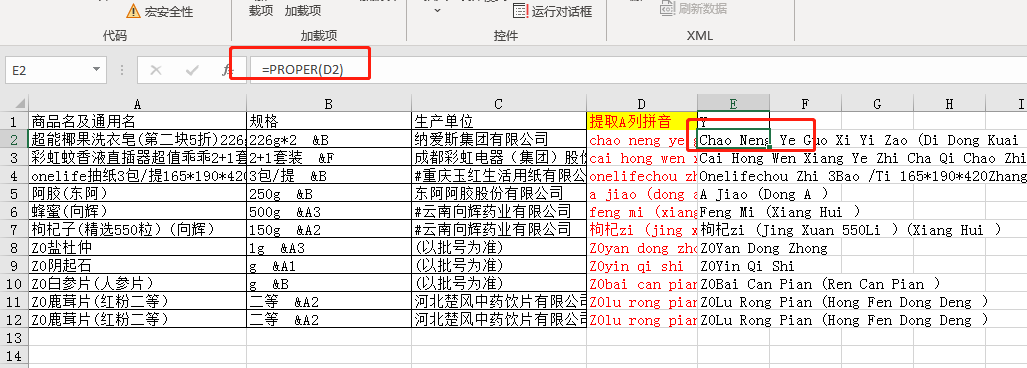This screenshot has width=1027, height=368.
Task: Select row 5 header
Action: (14, 194)
